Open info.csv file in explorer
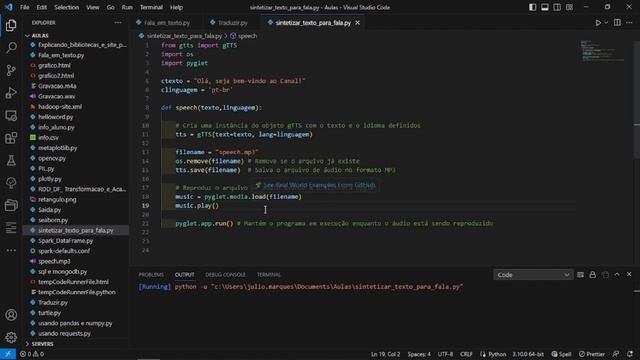Screen dimensions: 640x360 (x=48, y=138)
